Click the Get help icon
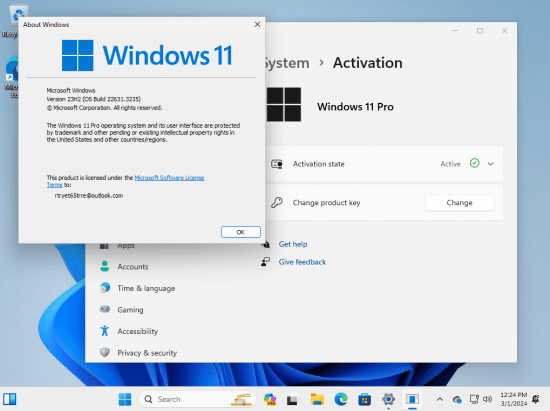550x411 pixels. (266, 244)
